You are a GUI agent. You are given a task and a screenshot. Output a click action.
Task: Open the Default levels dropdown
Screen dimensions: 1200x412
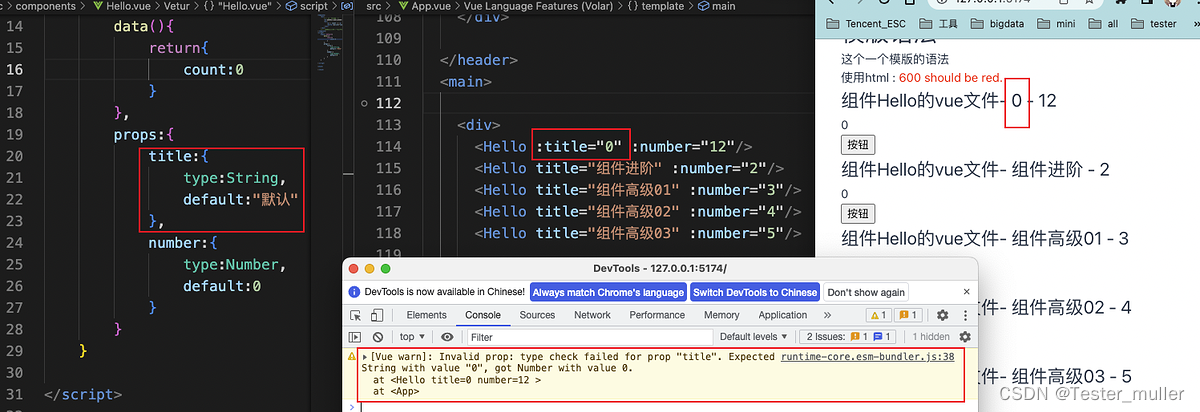coord(753,337)
